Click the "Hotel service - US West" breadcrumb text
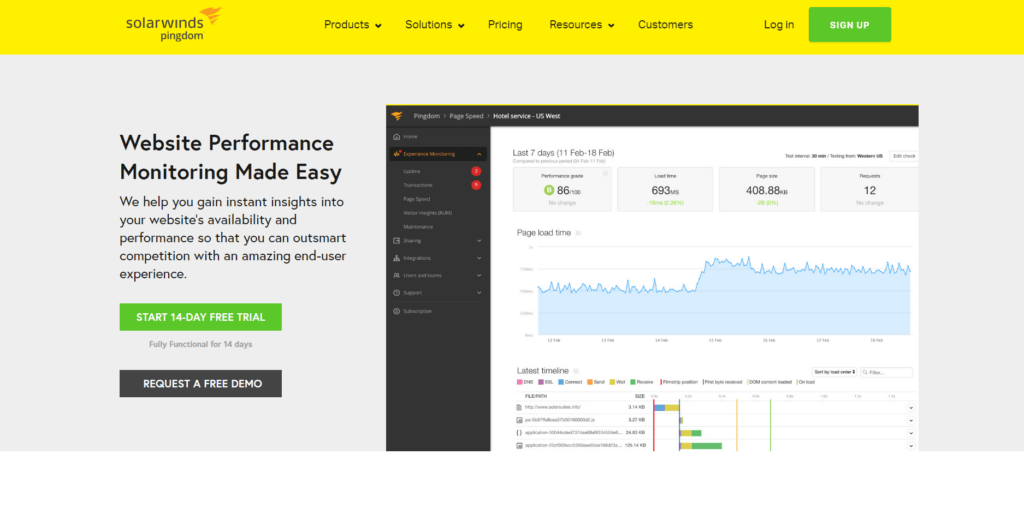 coord(526,116)
